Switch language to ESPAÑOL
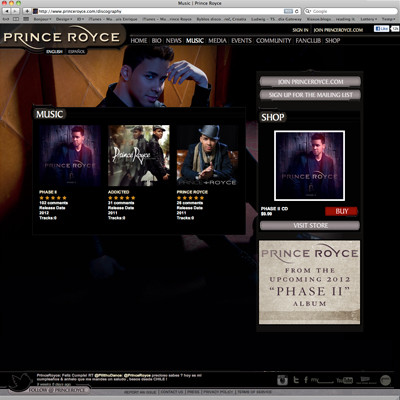Image resolution: width=400 pixels, height=400 pixels. pos(76,52)
